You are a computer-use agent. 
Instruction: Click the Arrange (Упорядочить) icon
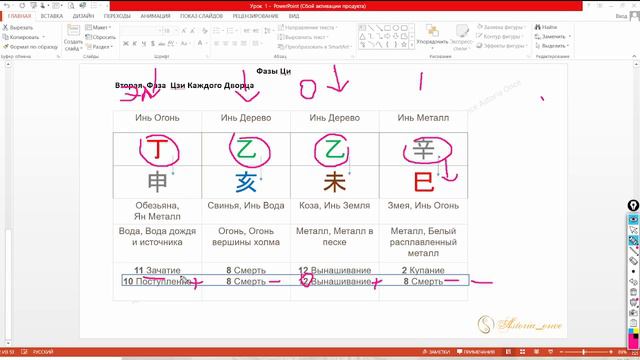432,31
